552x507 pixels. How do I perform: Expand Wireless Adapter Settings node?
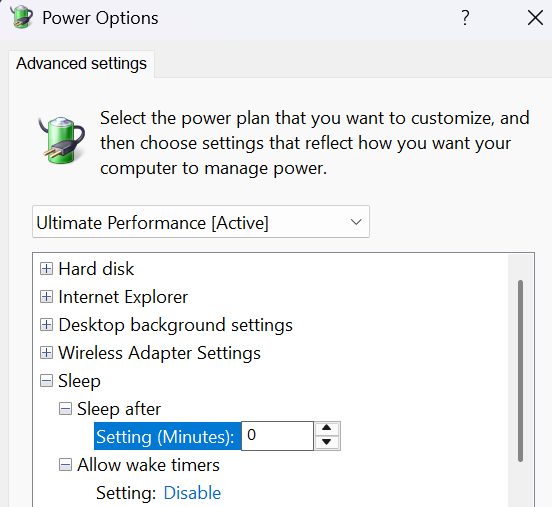tap(46, 353)
